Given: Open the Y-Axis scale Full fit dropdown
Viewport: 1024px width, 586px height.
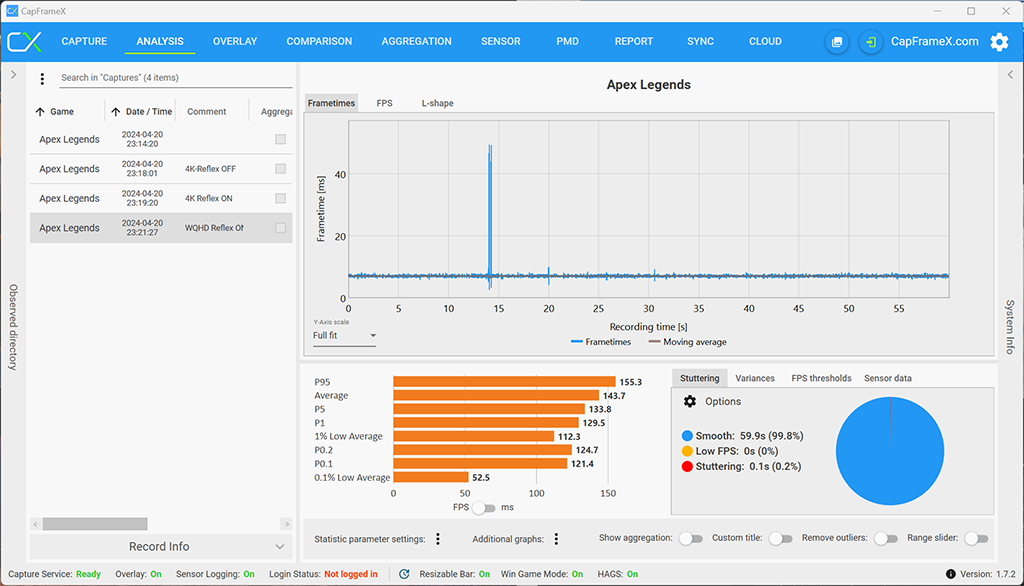Looking at the screenshot, I should point(344,336).
